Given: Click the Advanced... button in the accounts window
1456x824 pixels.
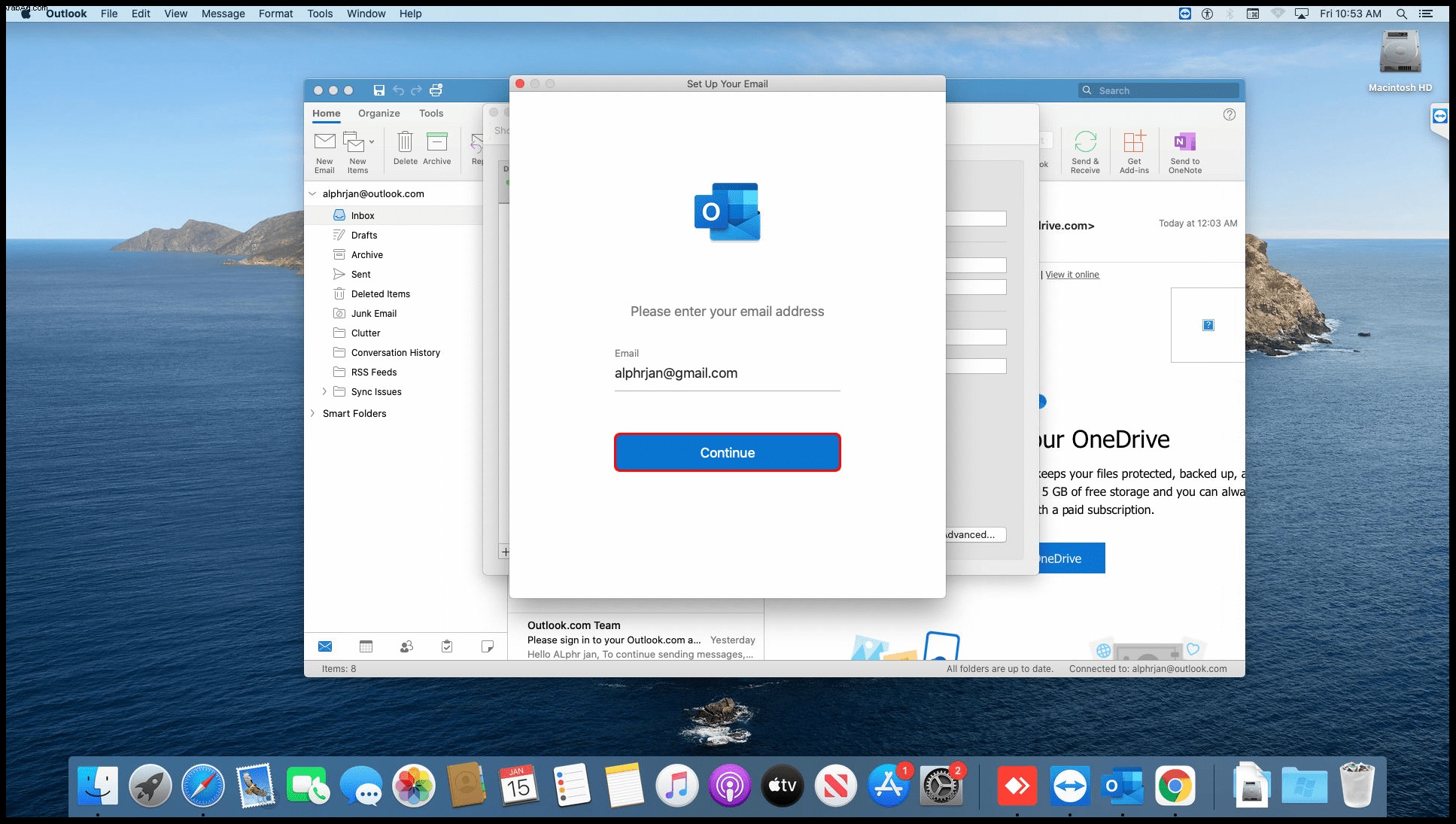Looking at the screenshot, I should (975, 534).
